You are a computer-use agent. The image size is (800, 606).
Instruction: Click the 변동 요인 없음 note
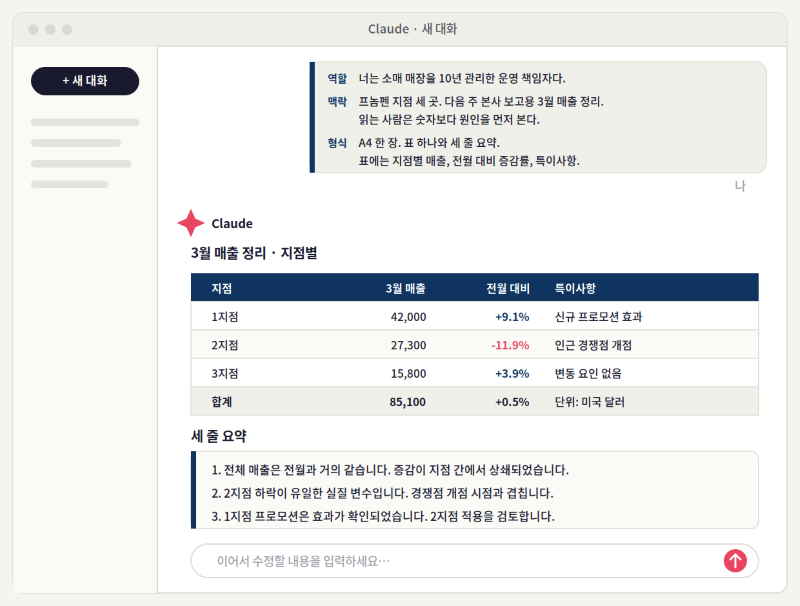(588, 373)
